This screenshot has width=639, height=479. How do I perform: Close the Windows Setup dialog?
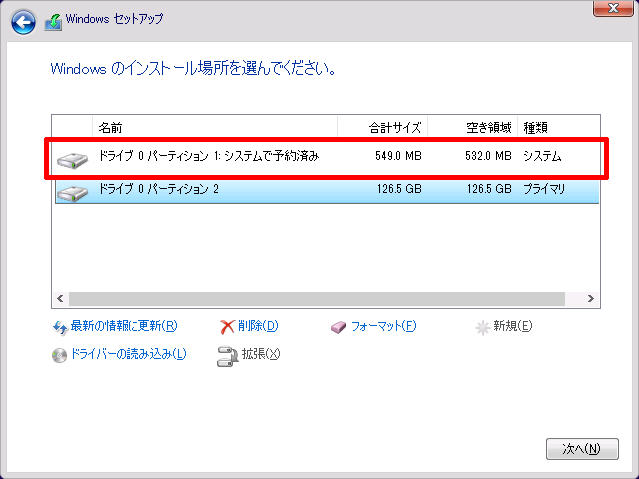tap(613, 8)
